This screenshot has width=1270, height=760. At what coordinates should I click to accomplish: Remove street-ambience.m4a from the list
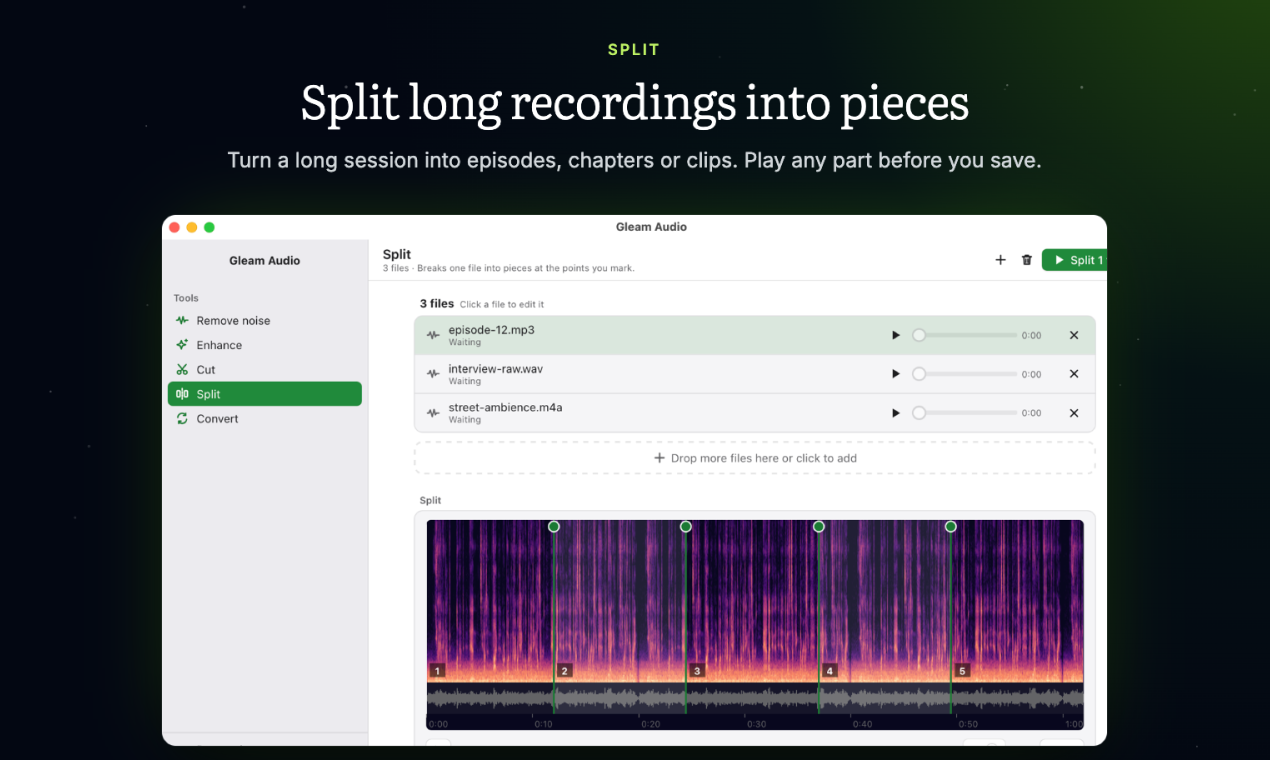coord(1074,413)
